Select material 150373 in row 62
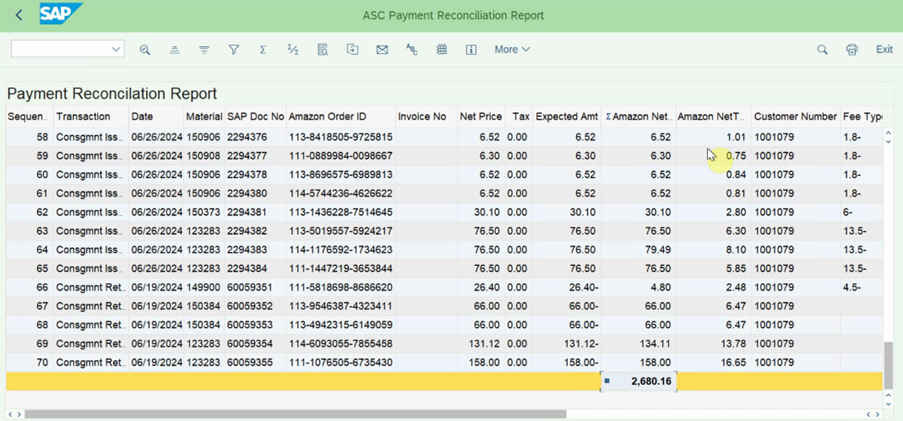The image size is (903, 421). point(204,212)
